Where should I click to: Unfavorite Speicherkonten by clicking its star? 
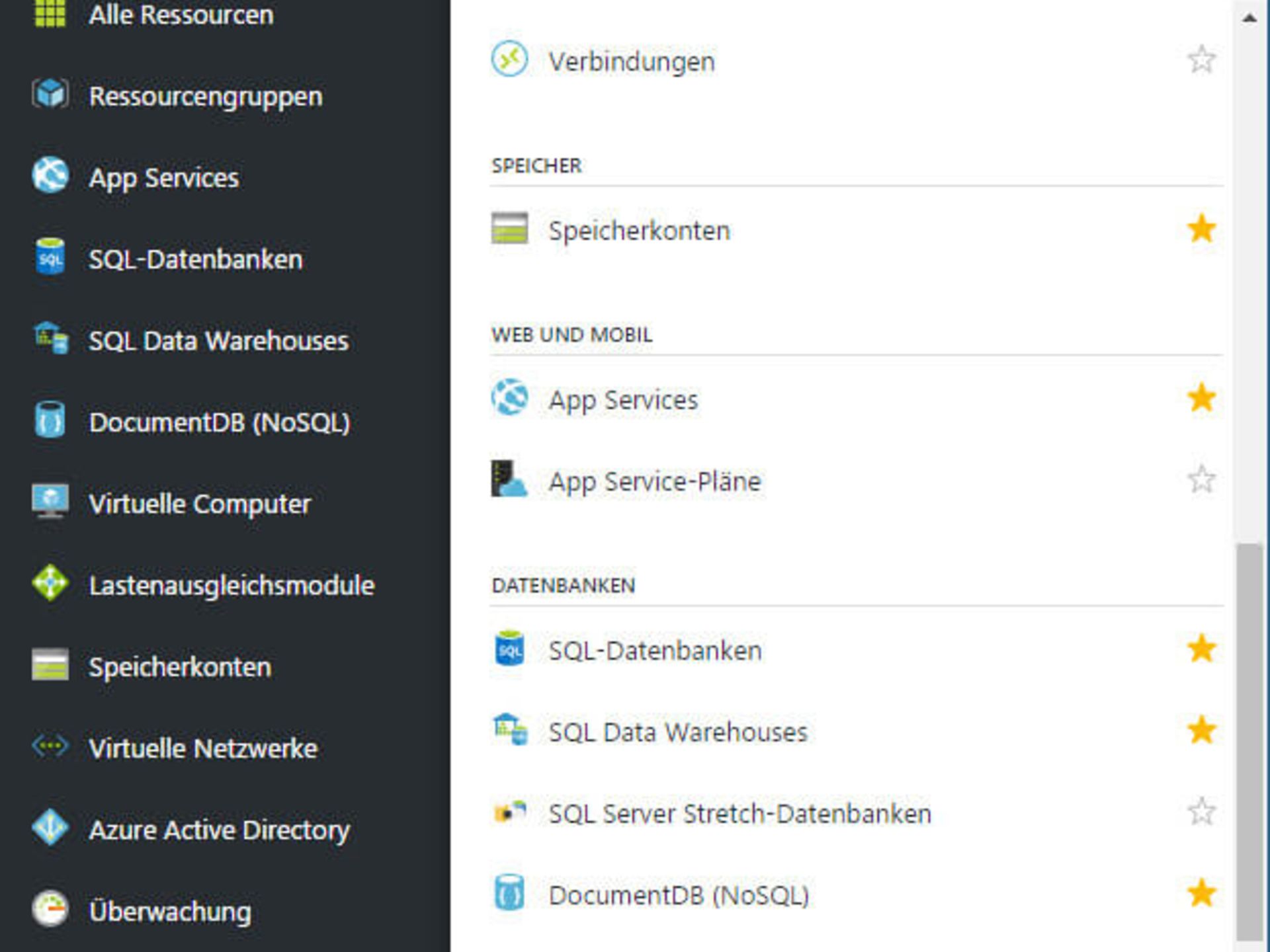point(1202,228)
